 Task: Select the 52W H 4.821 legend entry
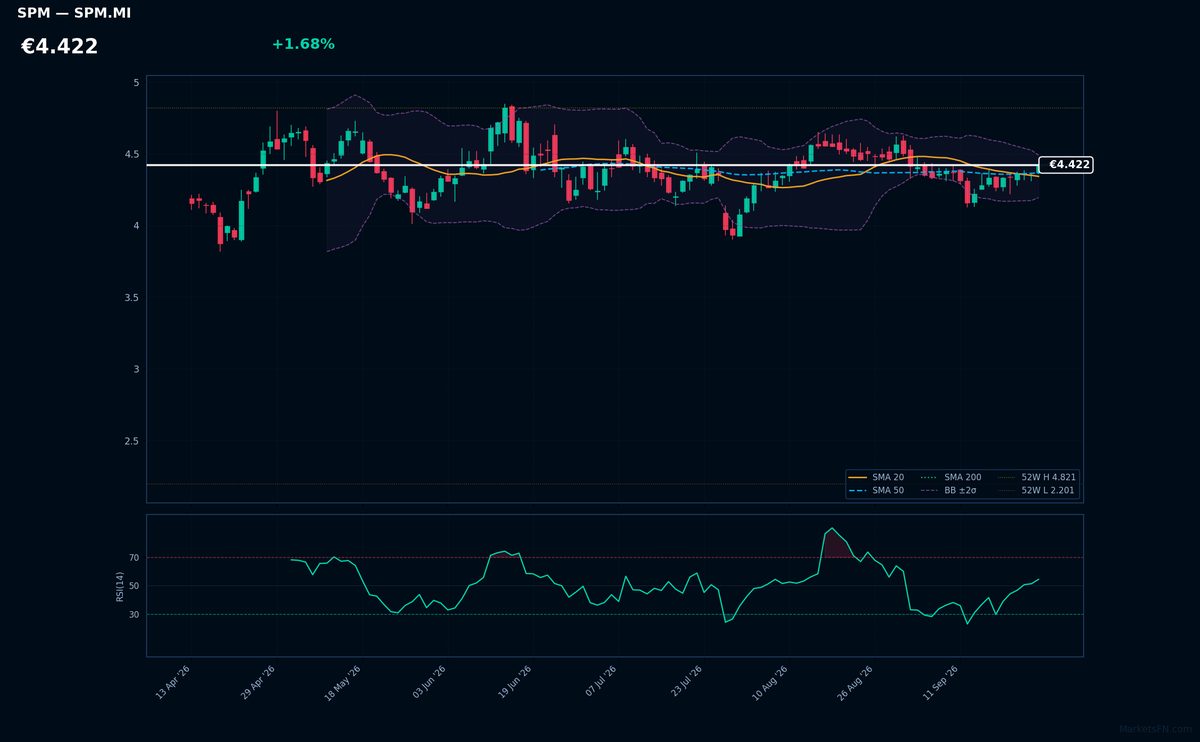(x=1037, y=478)
